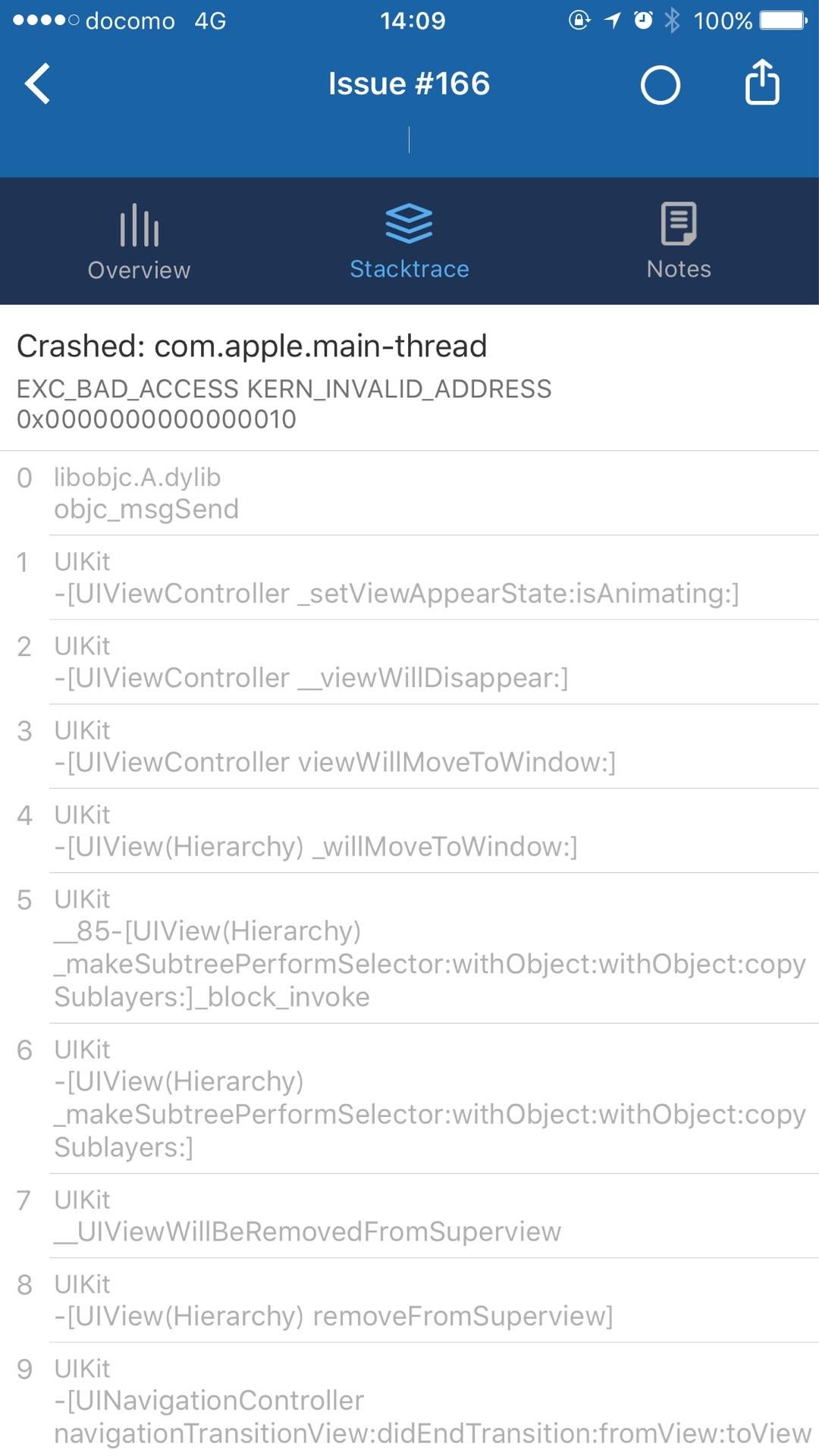Tap the Overview bar chart icon

click(139, 224)
